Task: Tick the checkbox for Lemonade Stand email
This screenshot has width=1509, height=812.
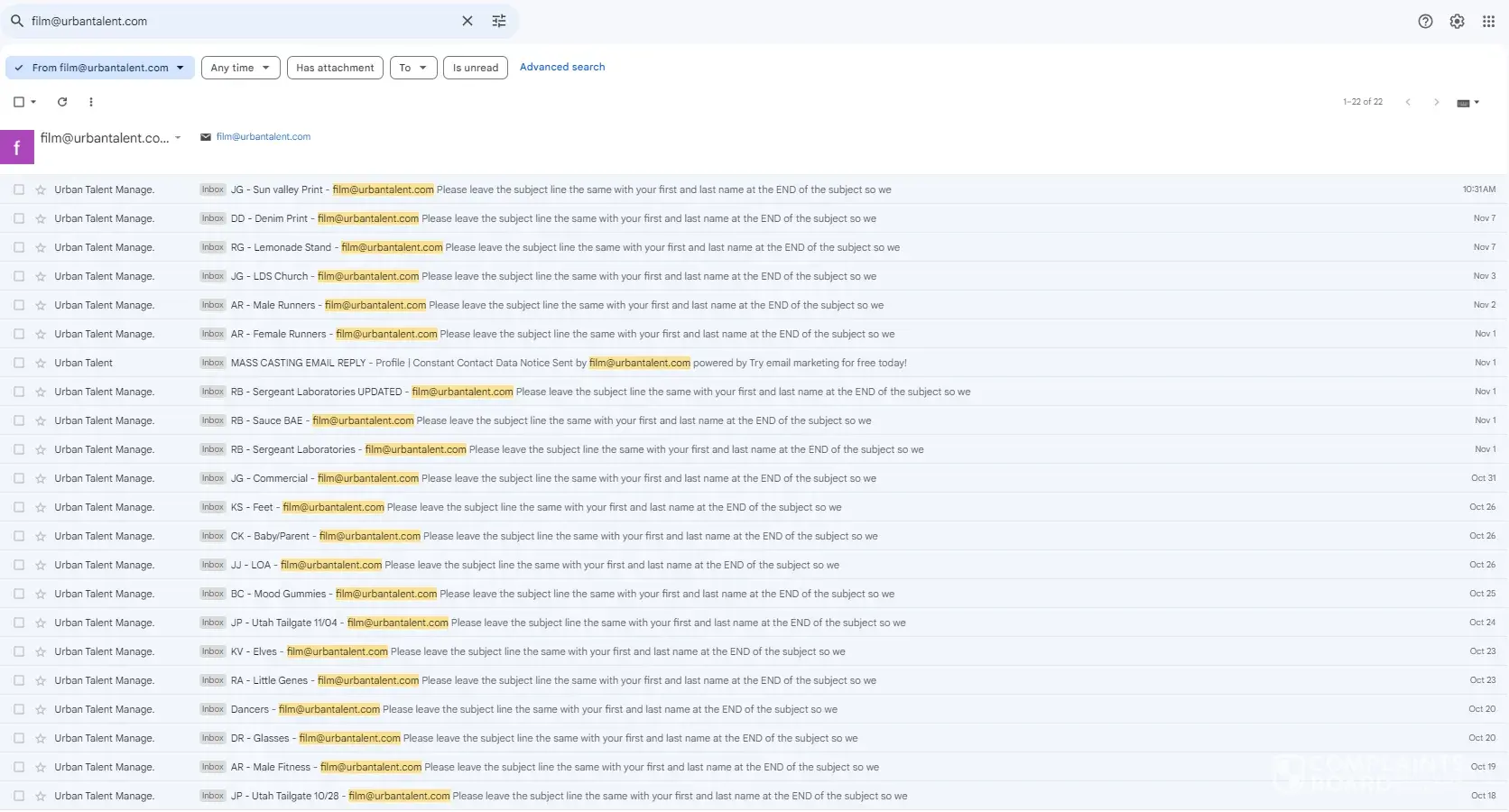Action: 19,247
